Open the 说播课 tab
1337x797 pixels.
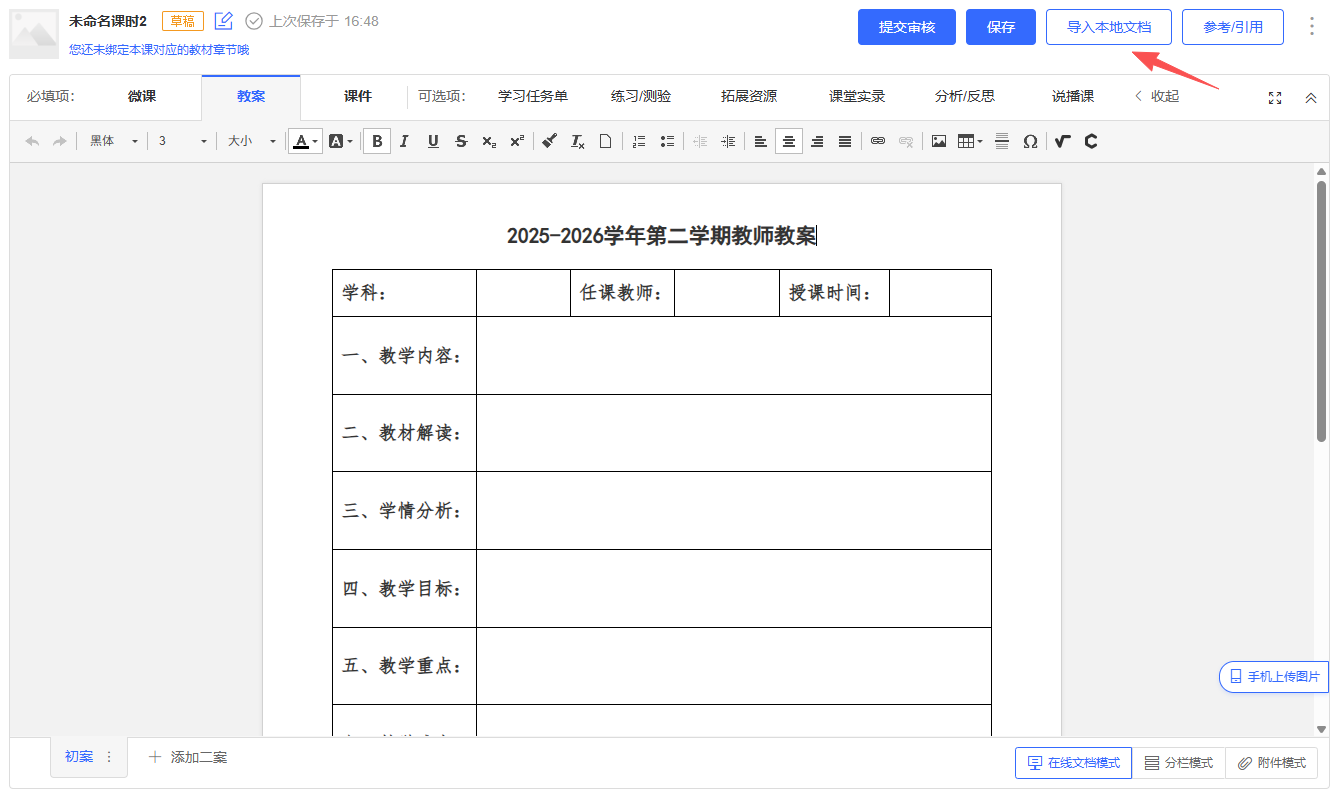pos(1073,97)
